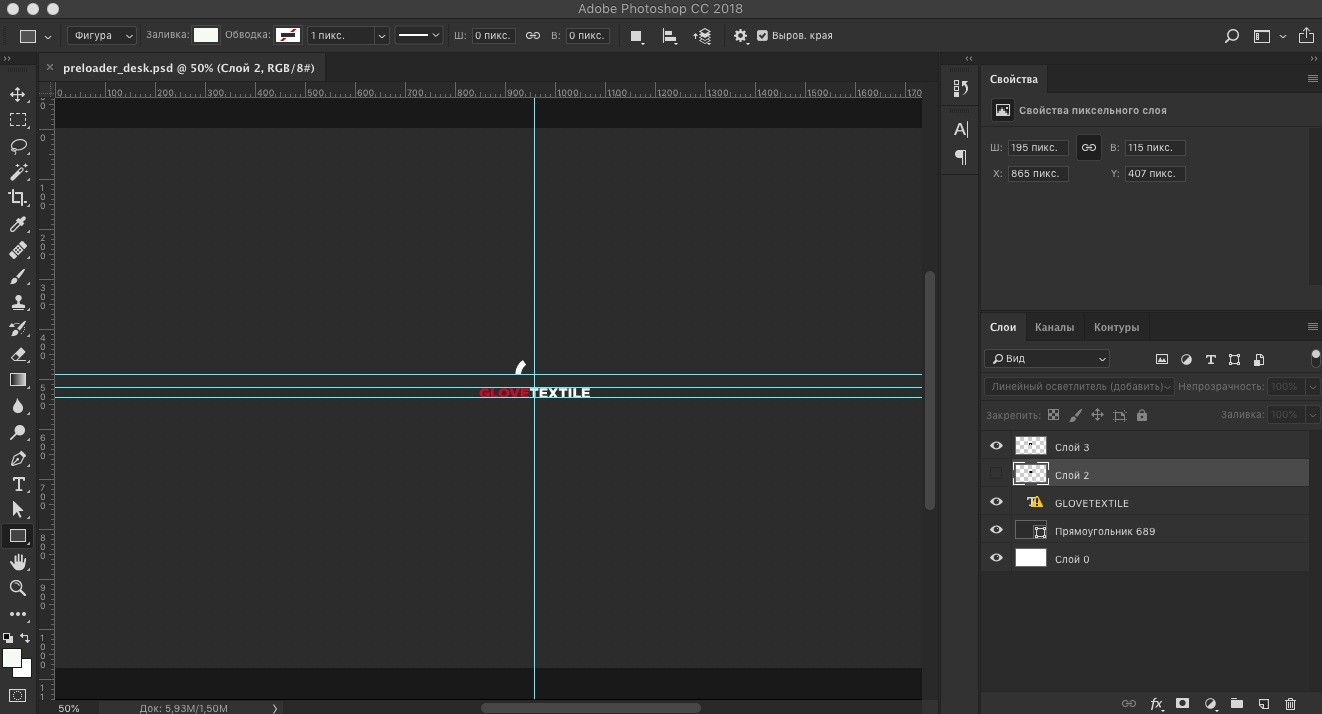Open the Вид layer filter dropdown
The image size is (1322, 714).
(1046, 359)
